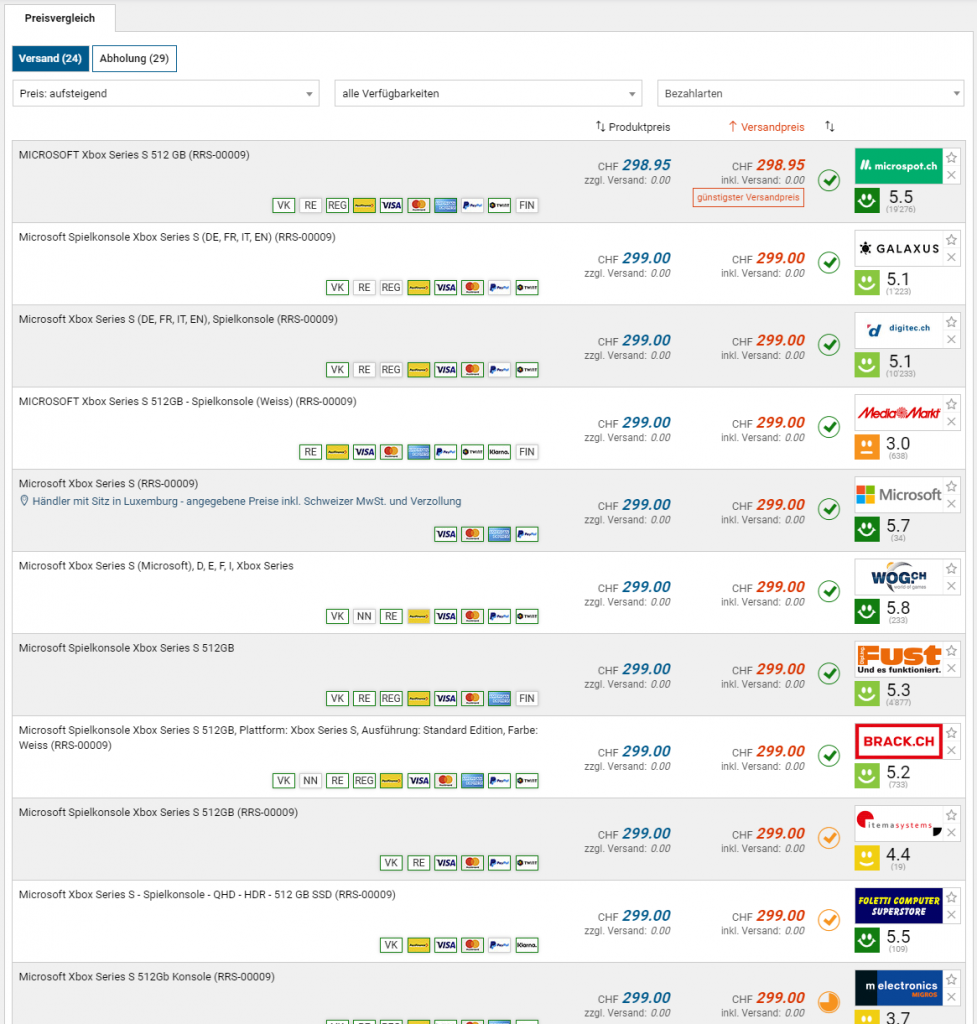The image size is (977, 1024).
Task: Click product price 298.95 at microspot.ch
Action: tap(646, 165)
